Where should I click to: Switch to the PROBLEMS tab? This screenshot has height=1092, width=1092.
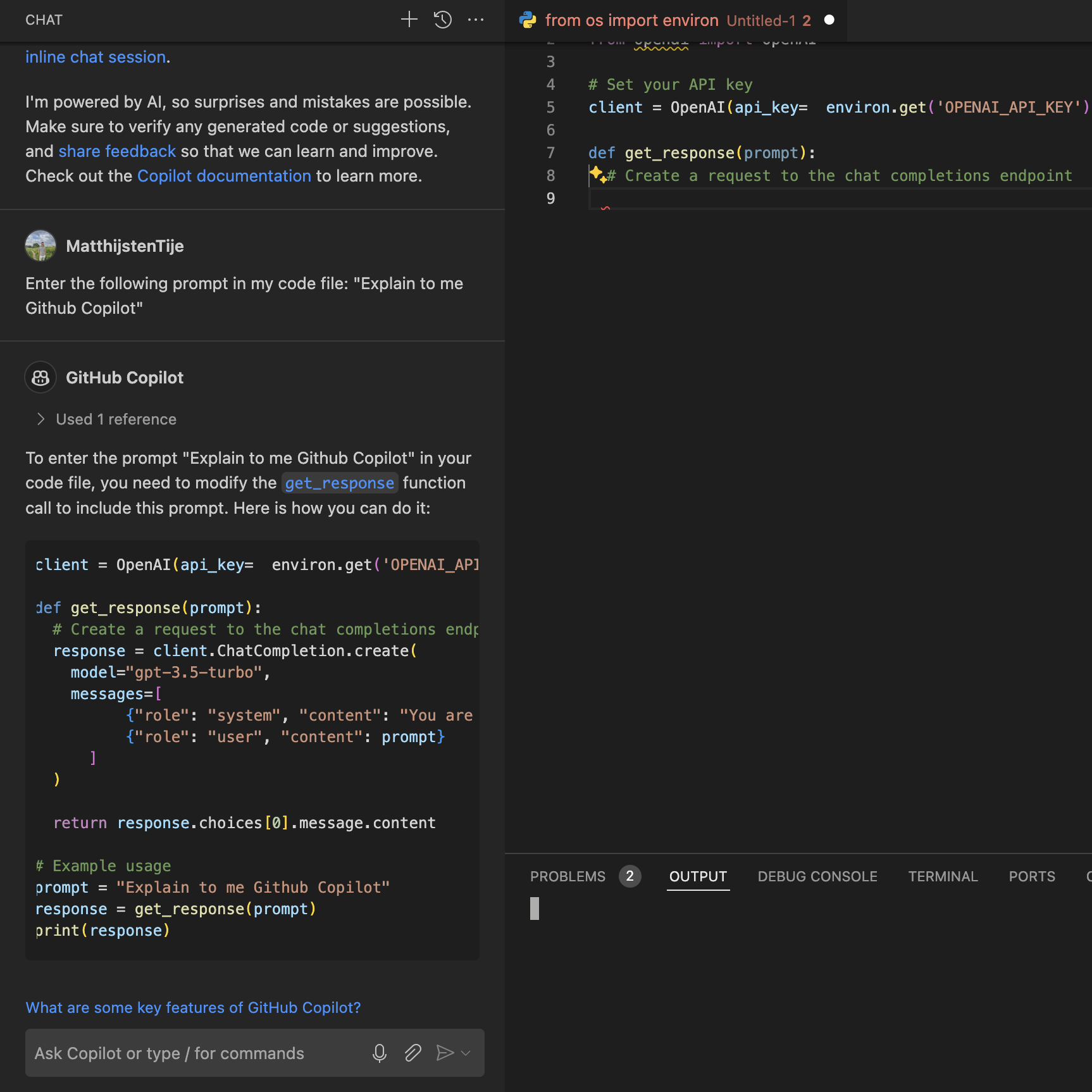pos(568,876)
